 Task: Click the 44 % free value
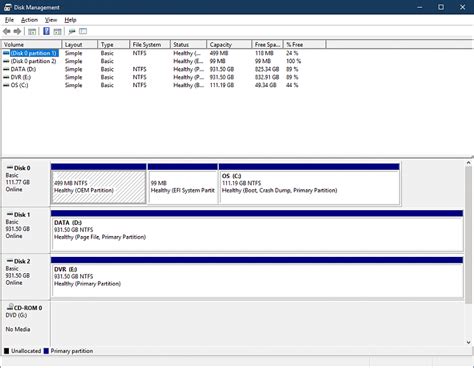(x=292, y=85)
